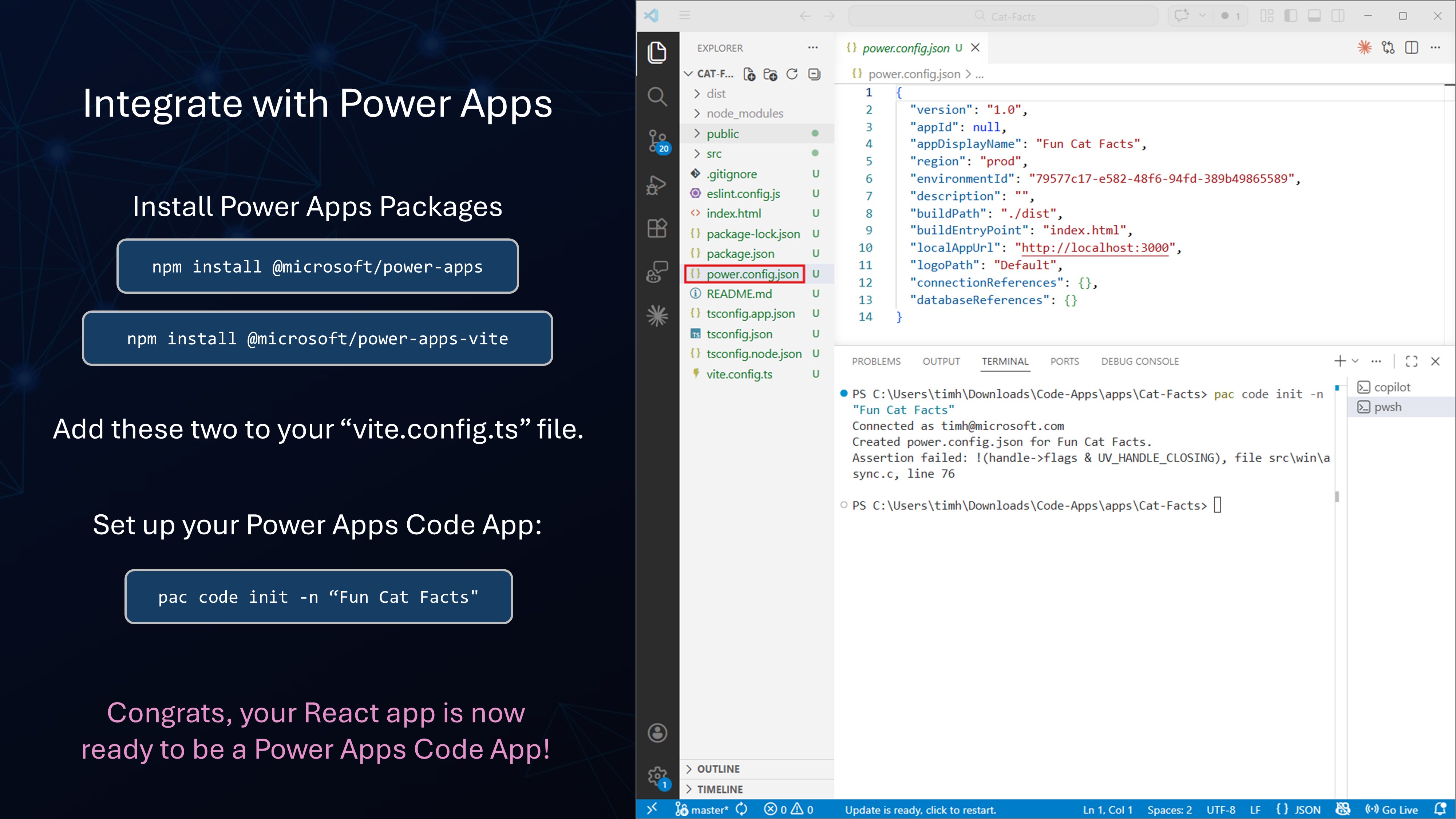Refresh the Explorer file tree
1456x819 pixels.
coord(792,74)
